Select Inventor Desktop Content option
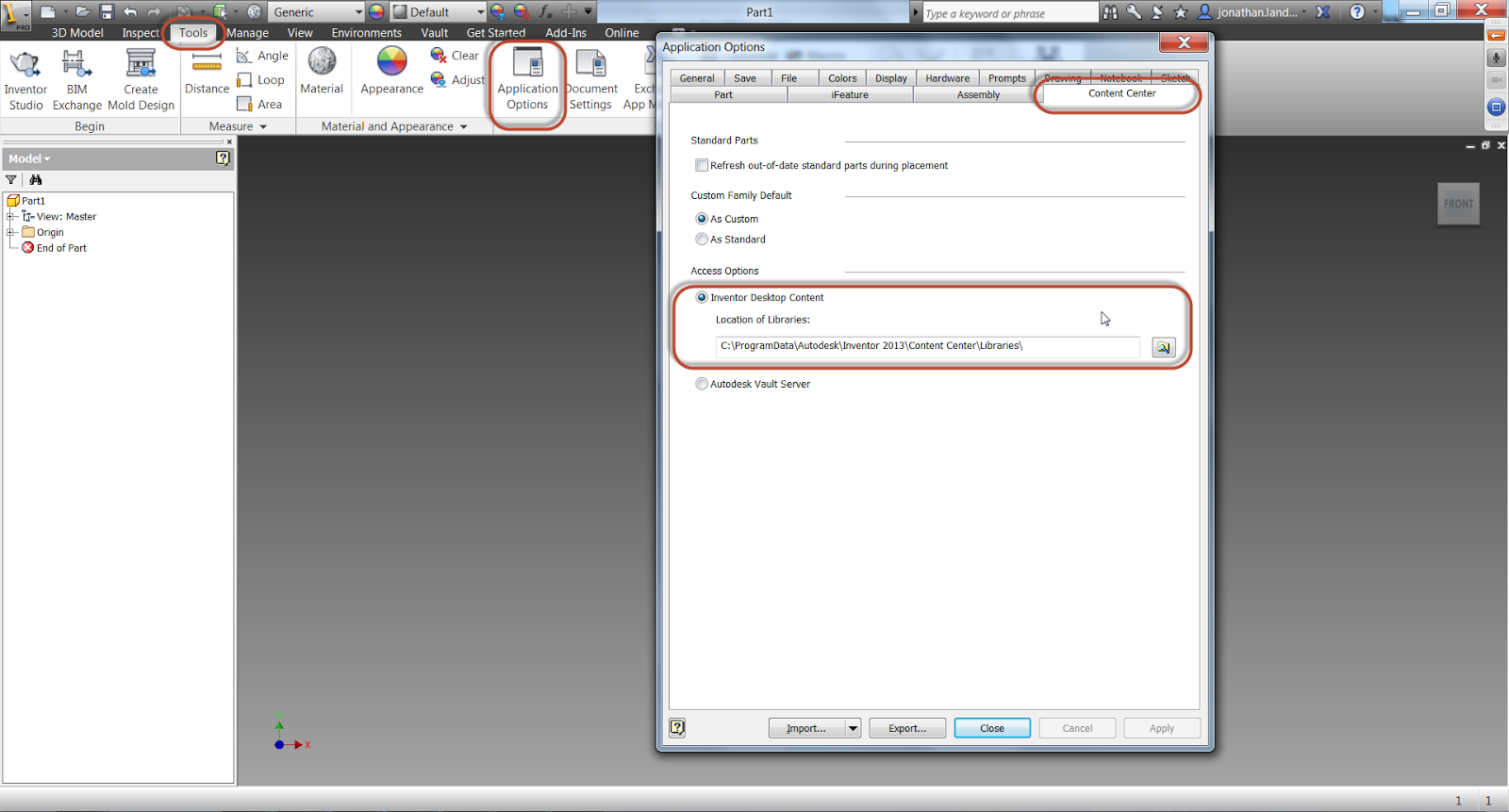This screenshot has width=1509, height=812. [702, 297]
